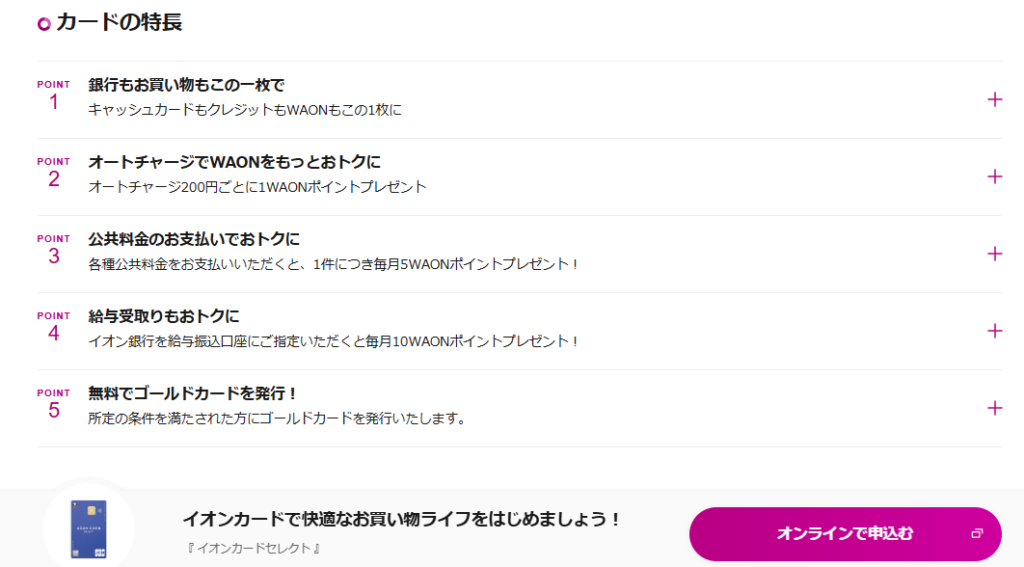Expand the オートチャージでWAONをもっとおトクに heading
Image resolution: width=1024 pixels, height=567 pixels.
[x=234, y=162]
